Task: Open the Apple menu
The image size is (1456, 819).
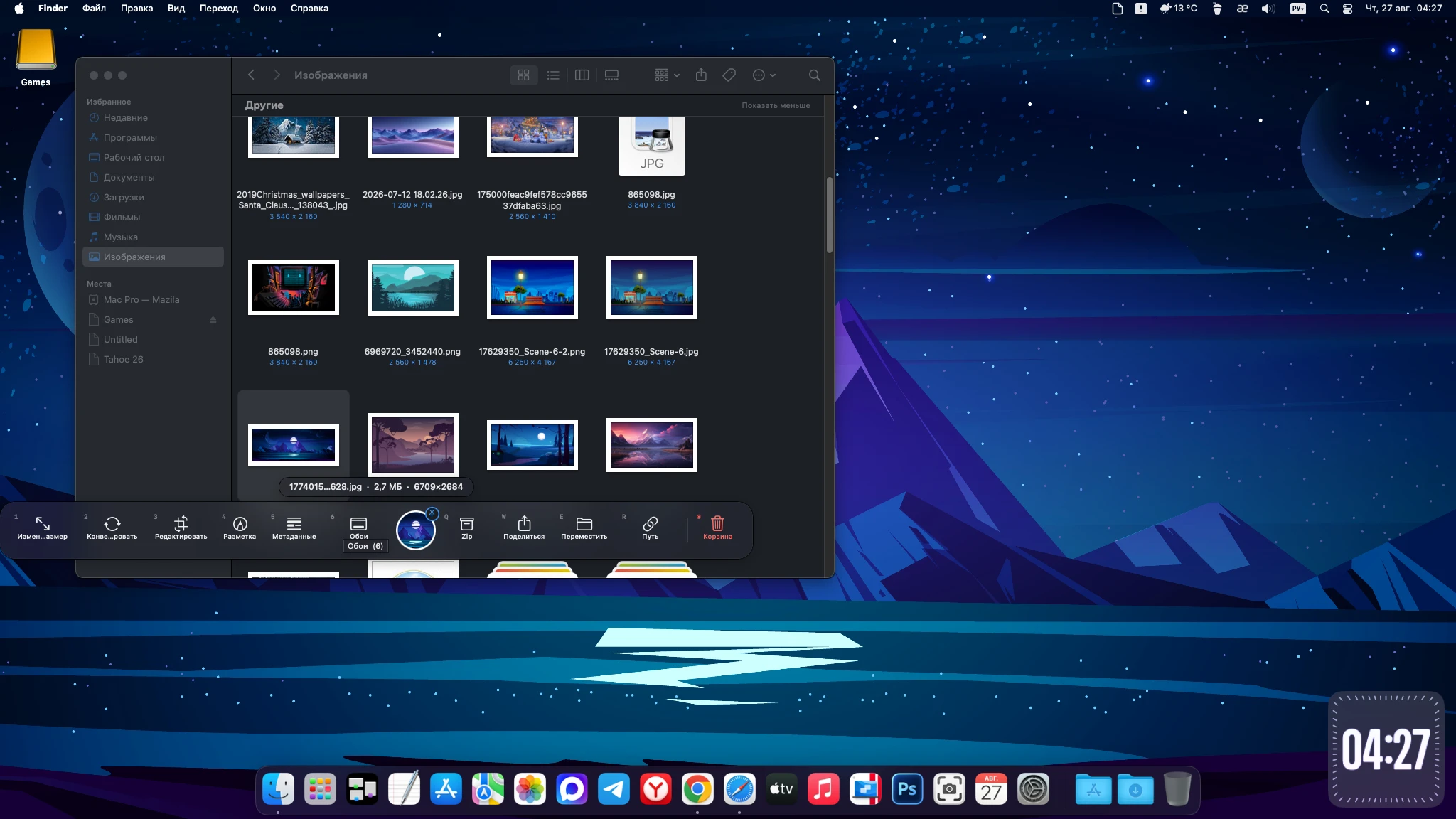Action: (x=19, y=9)
